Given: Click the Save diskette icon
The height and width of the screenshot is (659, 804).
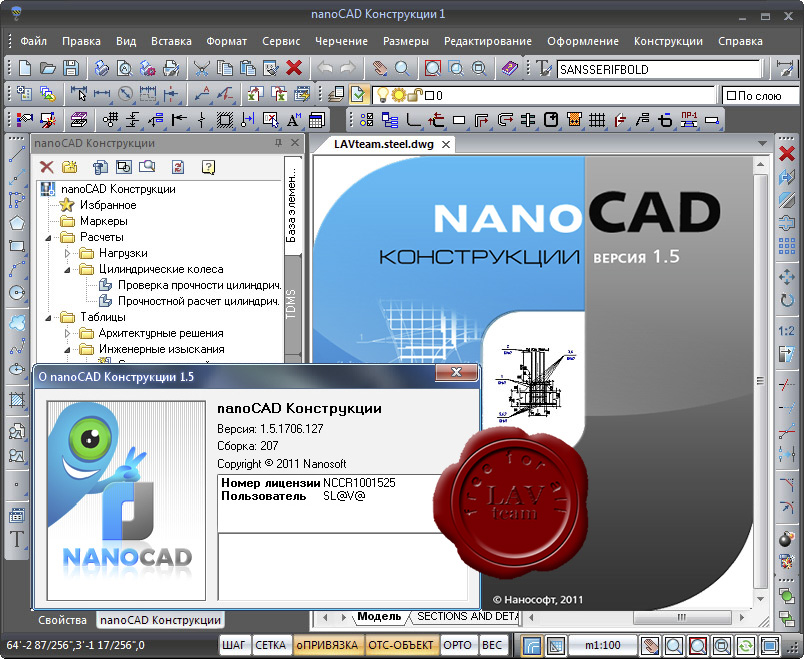Looking at the screenshot, I should tap(71, 68).
